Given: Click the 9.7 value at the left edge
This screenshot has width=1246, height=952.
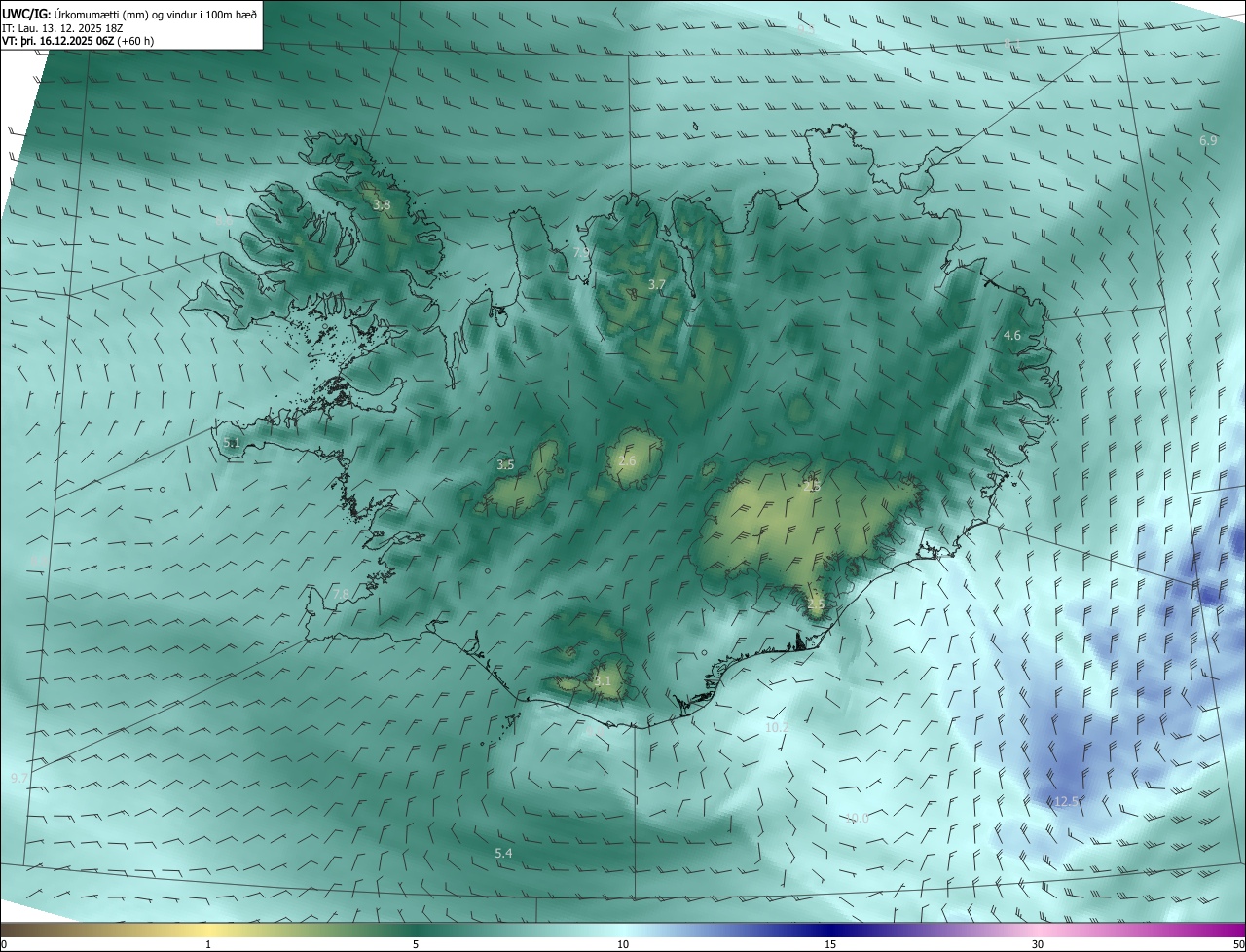Looking at the screenshot, I should (x=19, y=778).
